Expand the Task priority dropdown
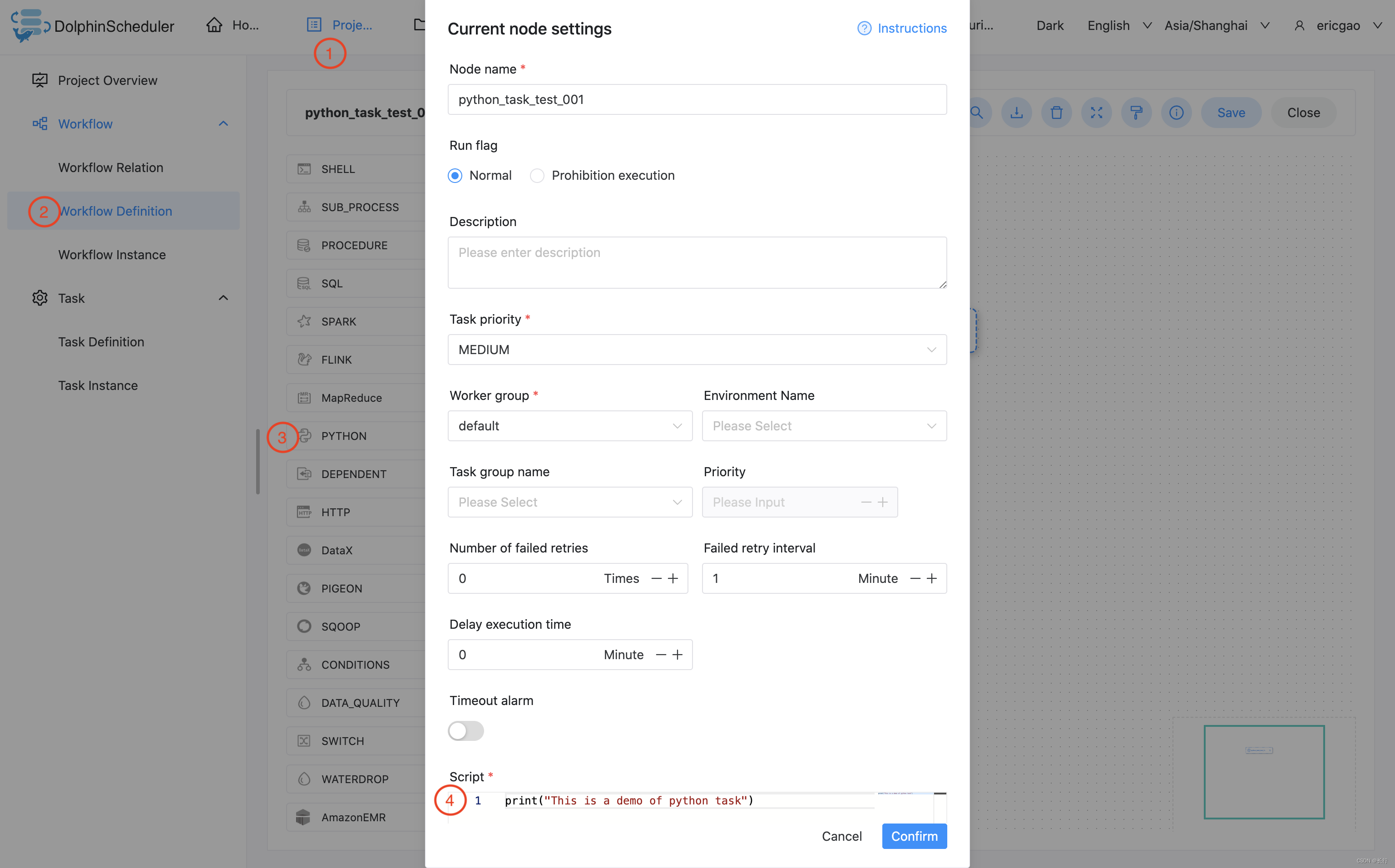Viewport: 1395px width, 868px height. tap(697, 349)
